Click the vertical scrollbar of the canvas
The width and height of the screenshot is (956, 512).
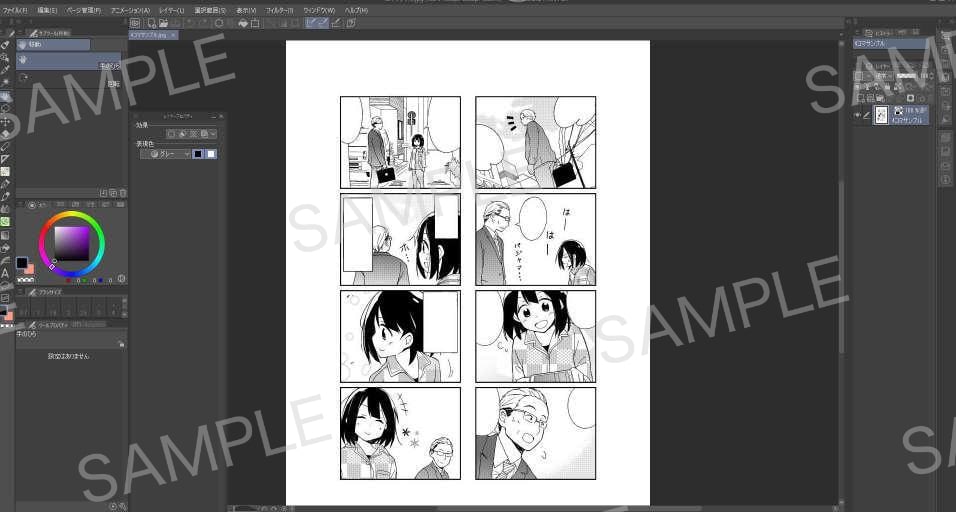point(842,267)
